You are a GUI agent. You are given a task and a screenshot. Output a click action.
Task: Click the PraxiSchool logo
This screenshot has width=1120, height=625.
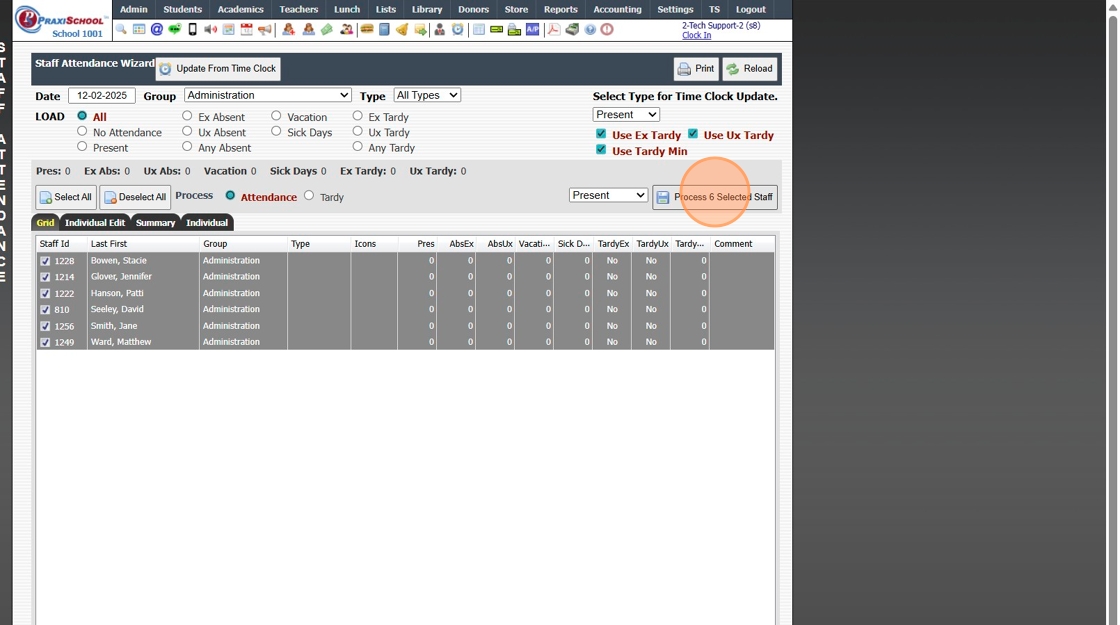click(x=61, y=20)
